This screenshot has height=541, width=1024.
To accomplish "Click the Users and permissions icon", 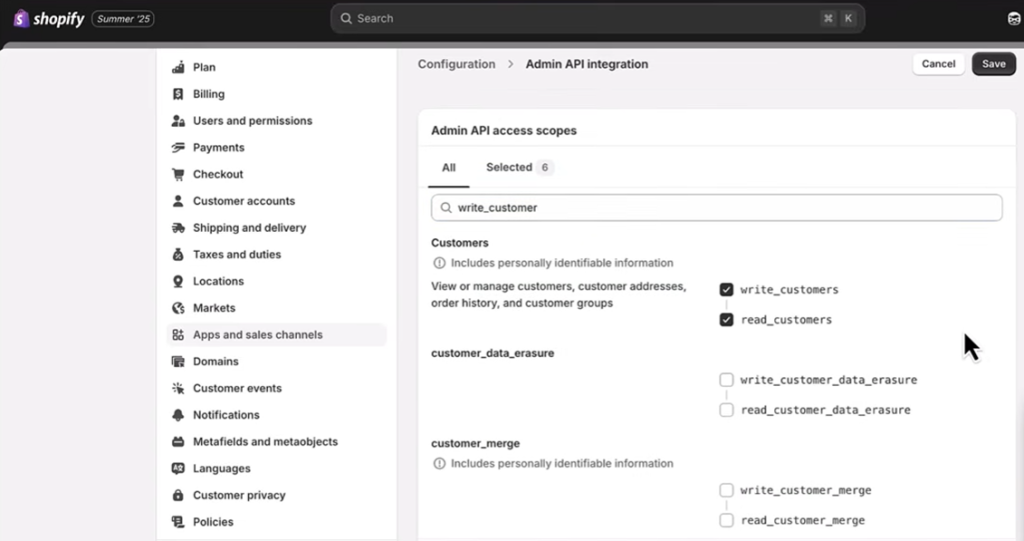I will 178,121.
